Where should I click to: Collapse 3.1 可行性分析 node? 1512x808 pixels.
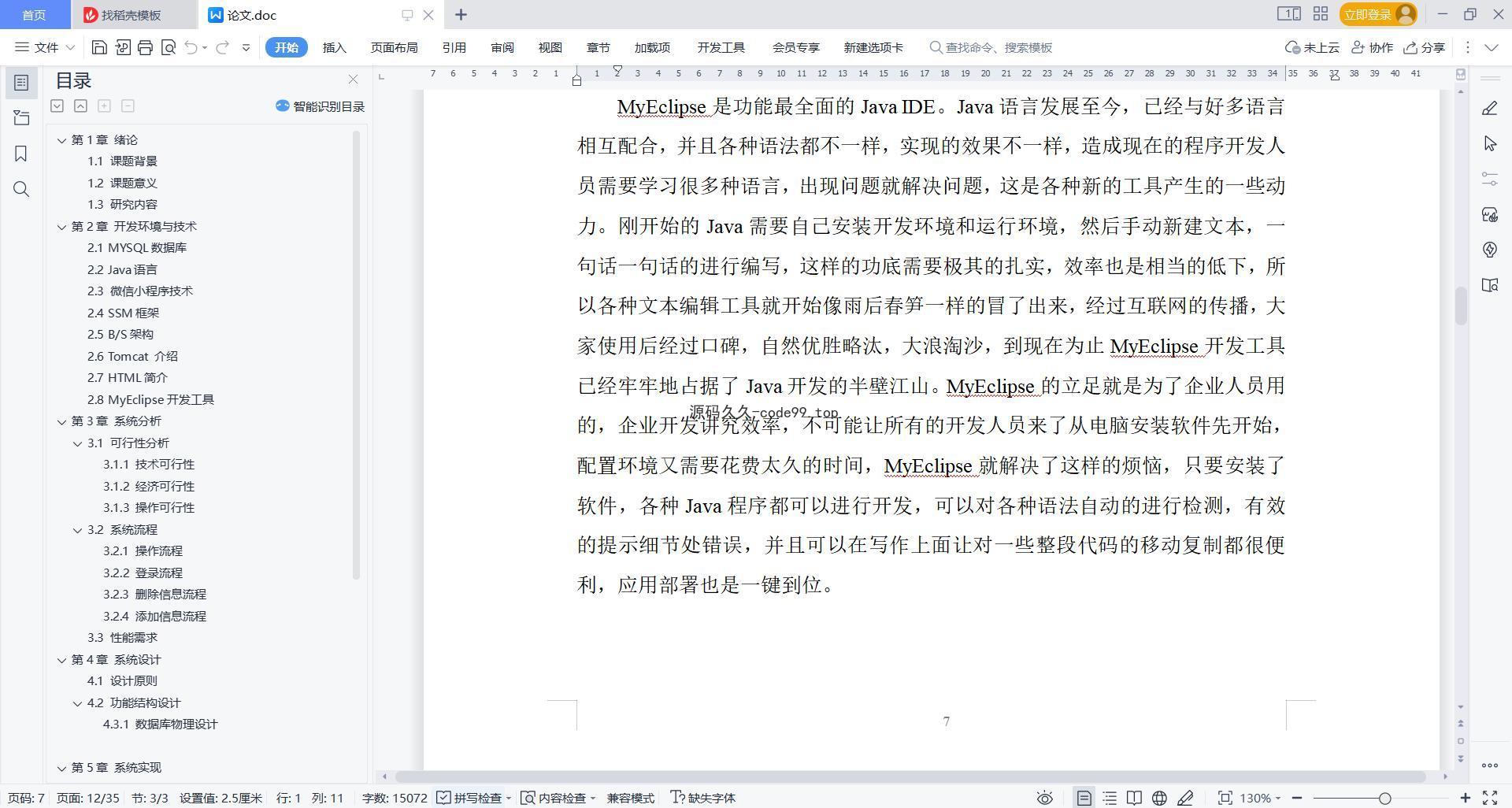tap(77, 443)
